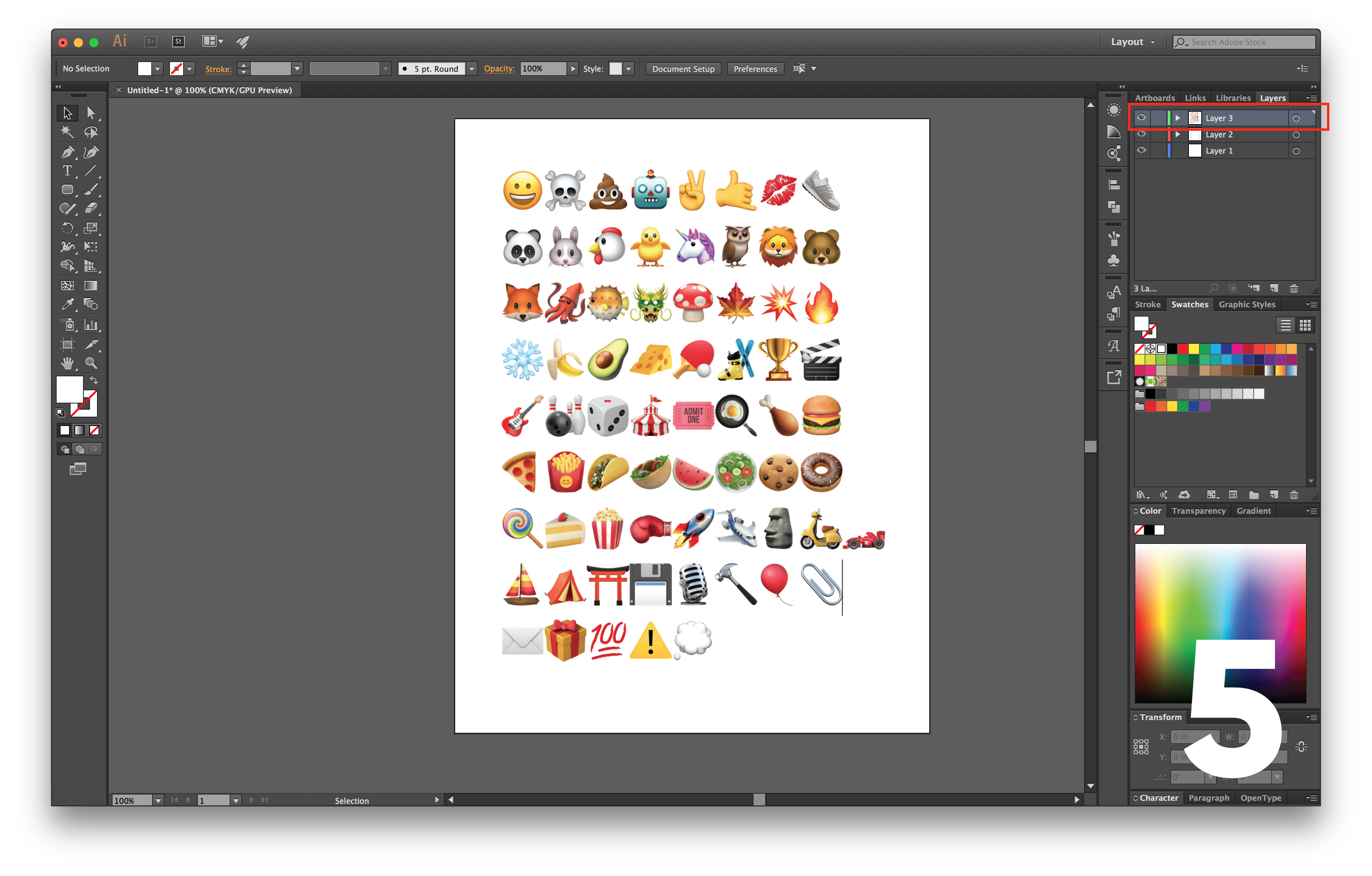Image resolution: width=1372 pixels, height=876 pixels.
Task: Choose the Direct Selection tool
Action: click(x=90, y=113)
